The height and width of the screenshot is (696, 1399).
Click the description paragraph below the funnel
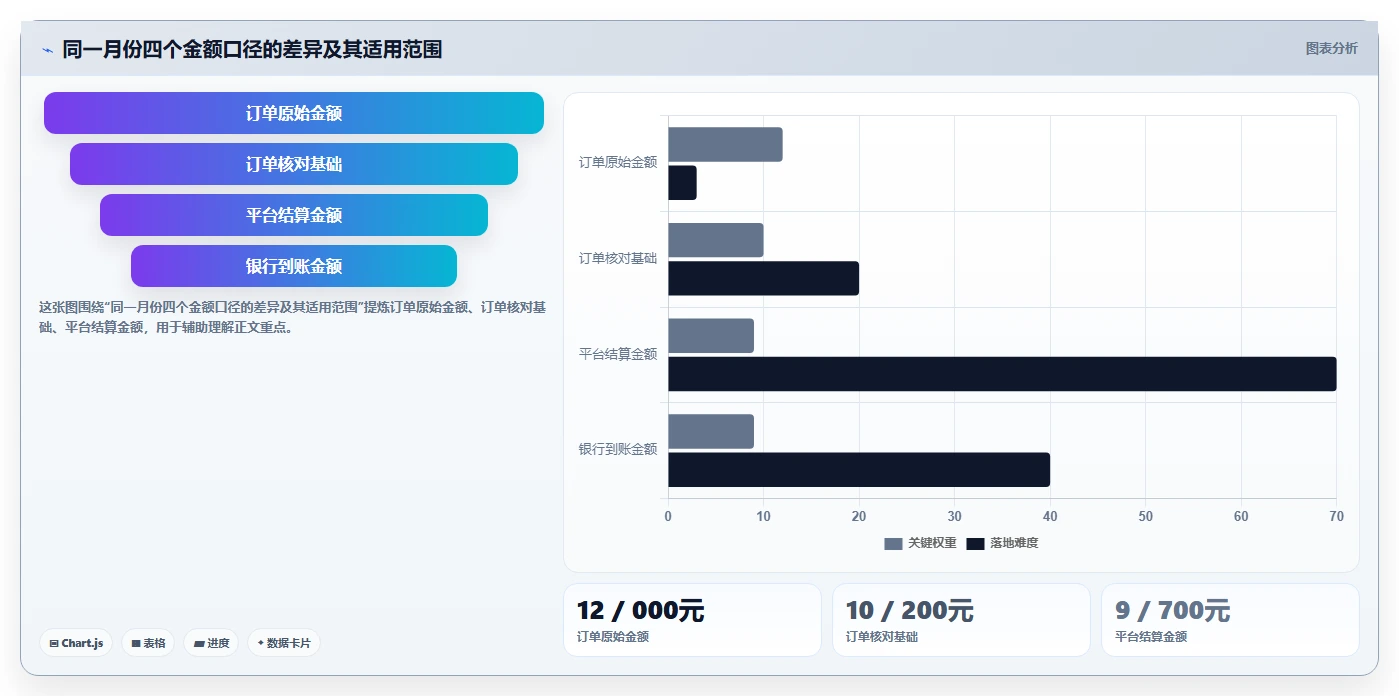tap(292, 317)
